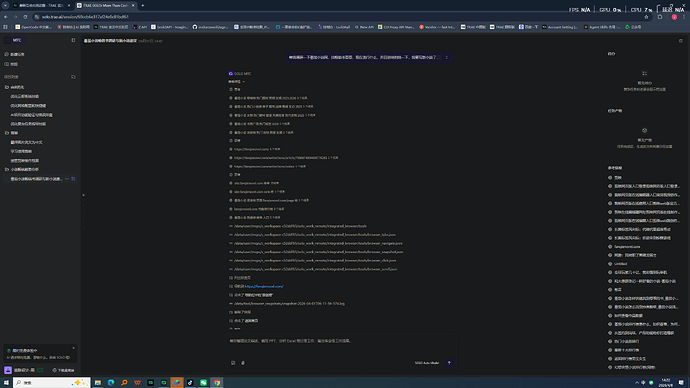Reload the page with the refresh icon

[25, 17]
